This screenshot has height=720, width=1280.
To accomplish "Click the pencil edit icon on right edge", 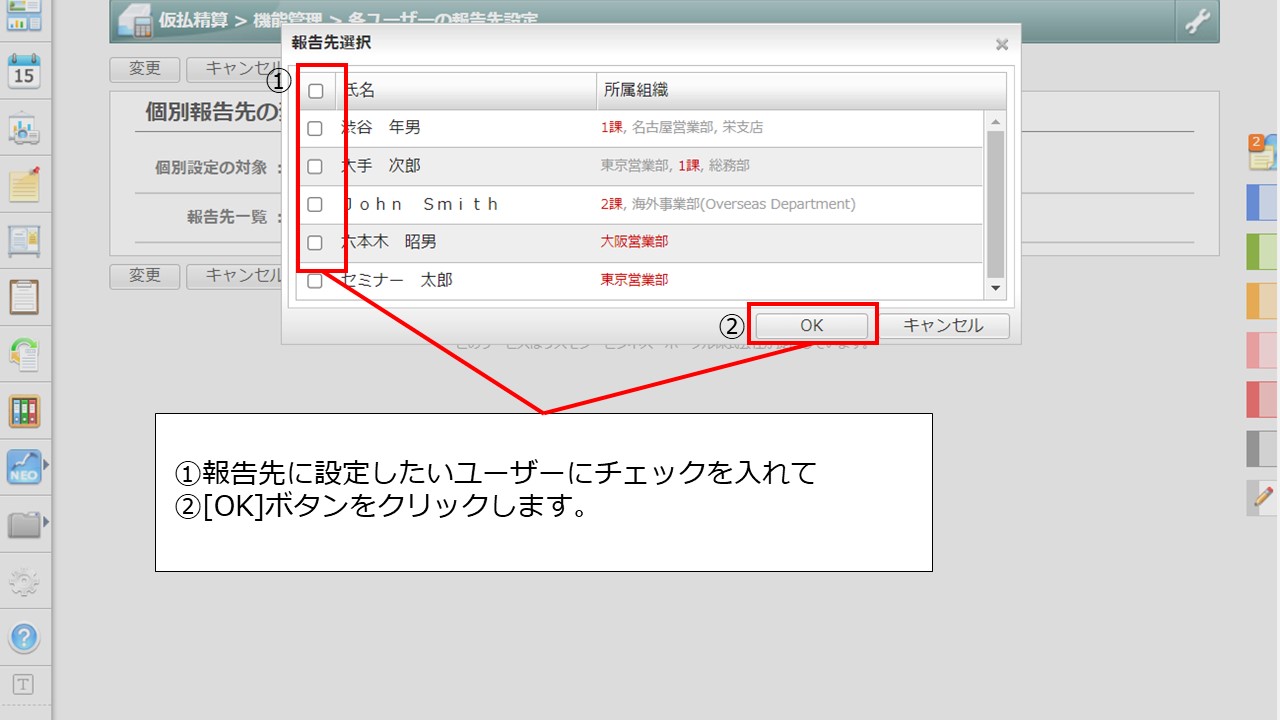I will point(1263,497).
